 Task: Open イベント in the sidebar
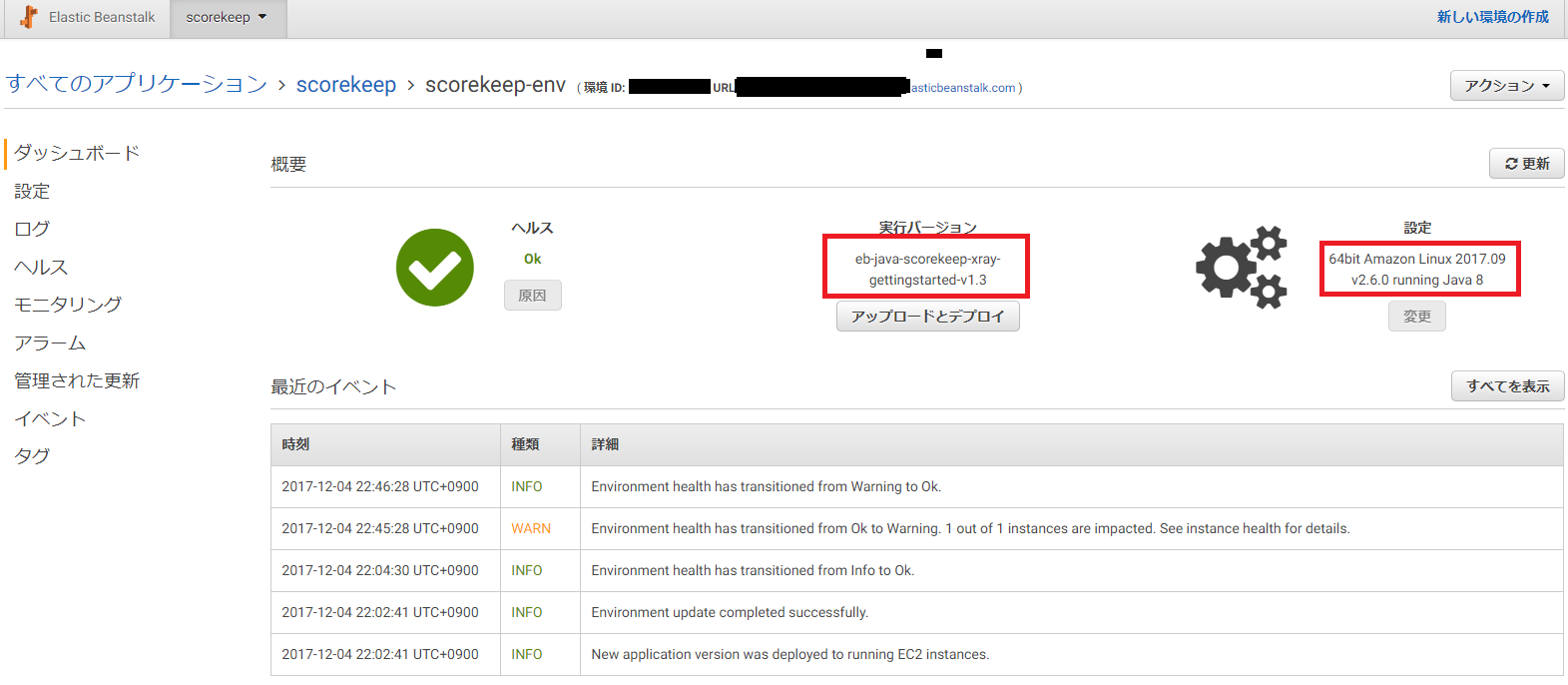tap(50, 418)
